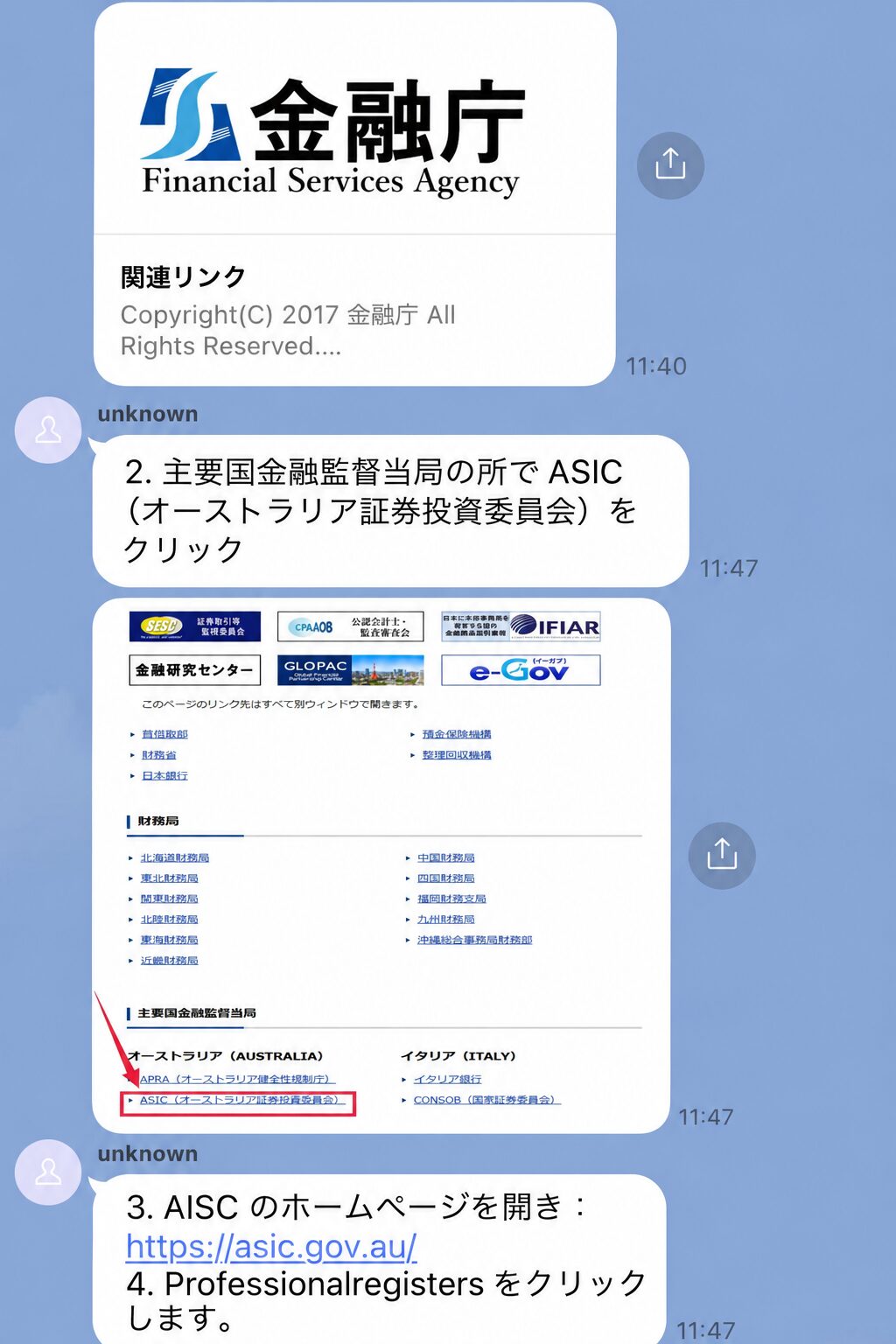
Task: Tap CONSOB (国家証券委員会) link
Action: [486, 1101]
